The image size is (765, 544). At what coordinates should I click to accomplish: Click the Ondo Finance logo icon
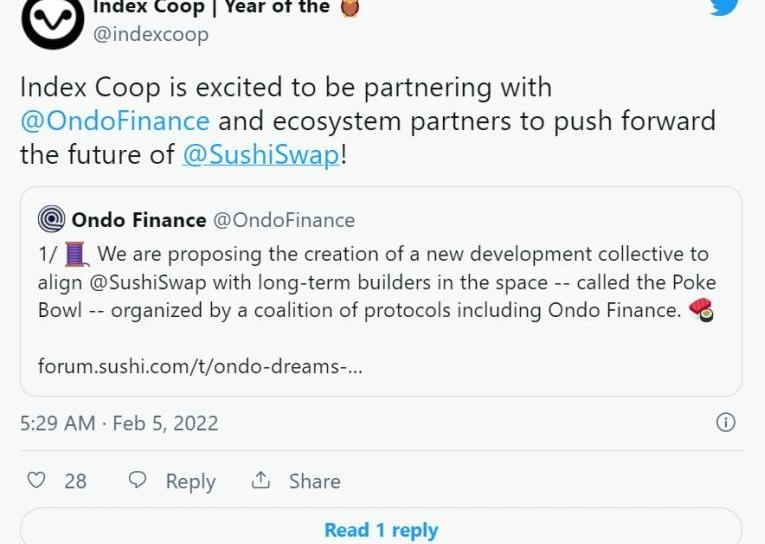point(51,219)
